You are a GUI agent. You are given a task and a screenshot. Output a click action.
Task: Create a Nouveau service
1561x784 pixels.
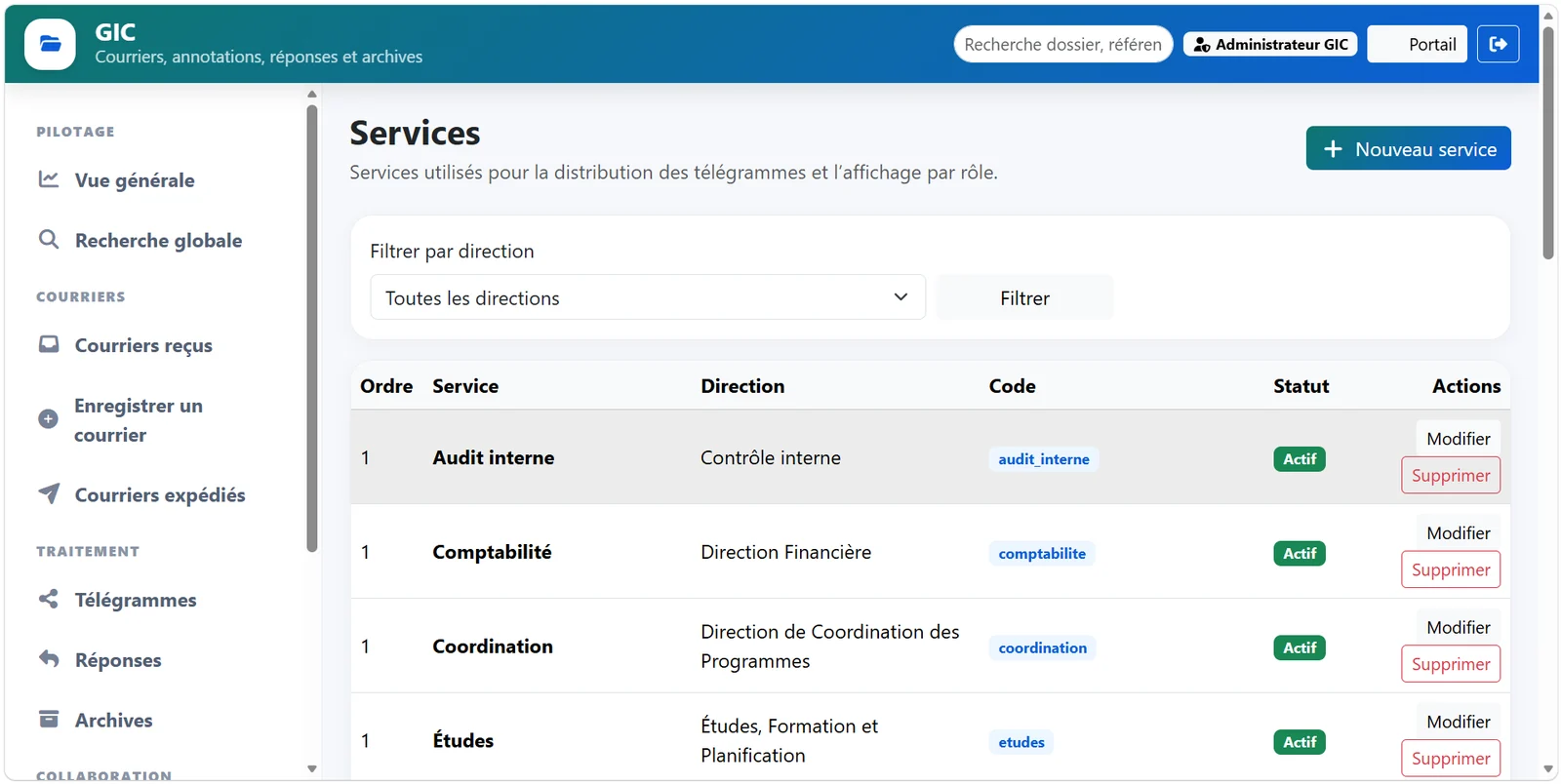pyautogui.click(x=1408, y=148)
